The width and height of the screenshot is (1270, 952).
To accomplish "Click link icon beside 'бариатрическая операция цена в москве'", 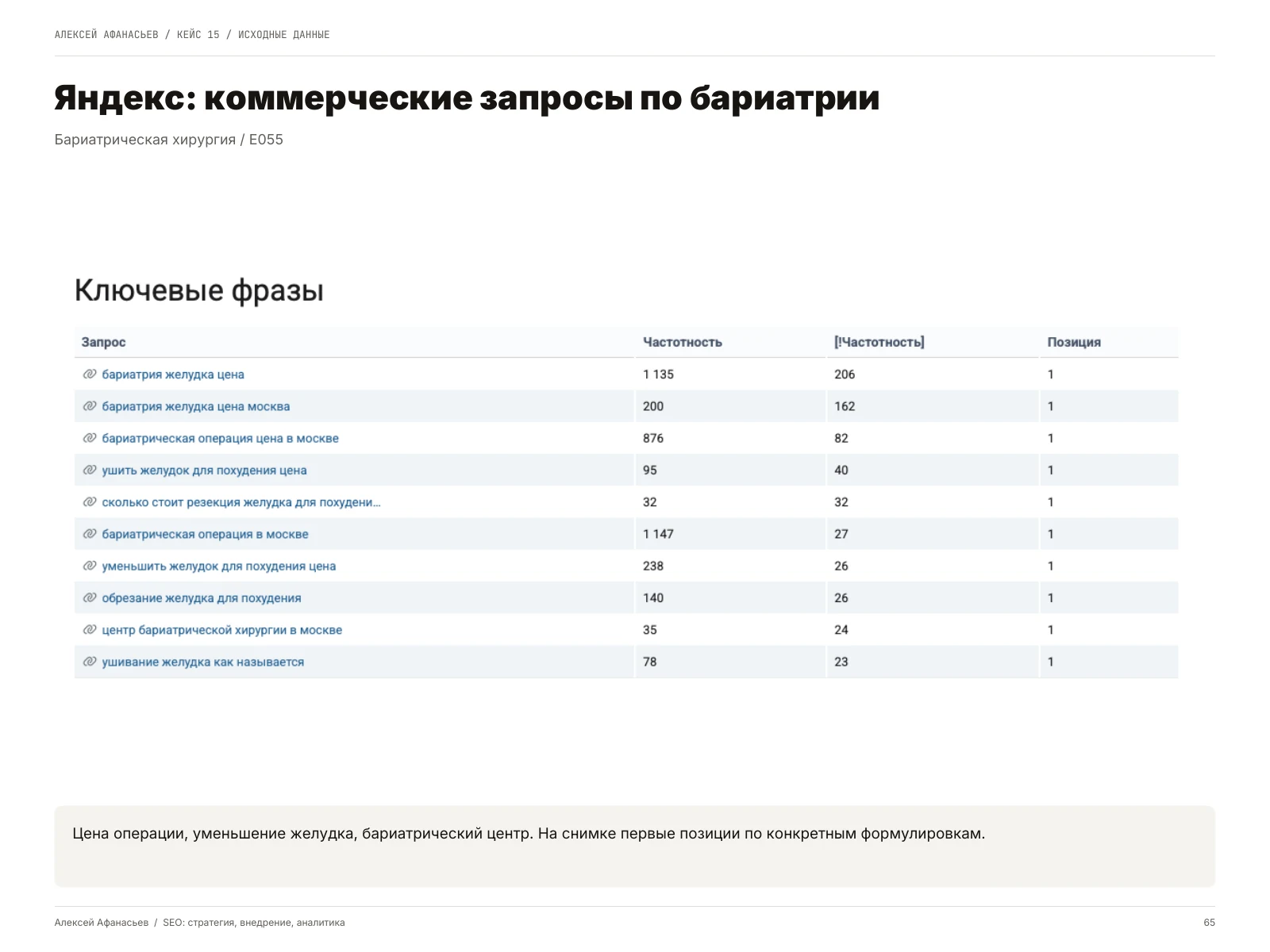I will coord(90,438).
